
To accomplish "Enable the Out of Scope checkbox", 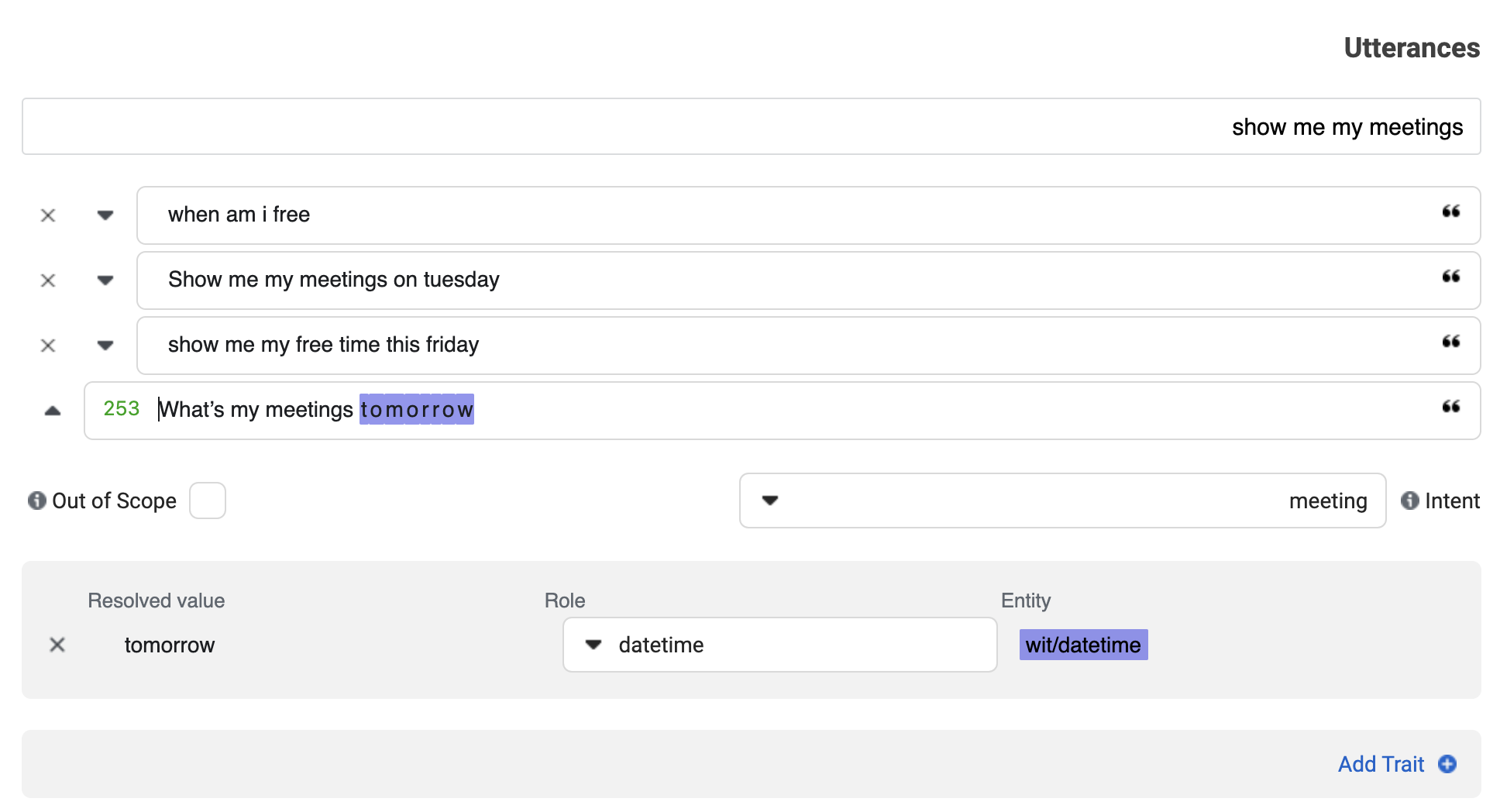I will click(x=207, y=501).
